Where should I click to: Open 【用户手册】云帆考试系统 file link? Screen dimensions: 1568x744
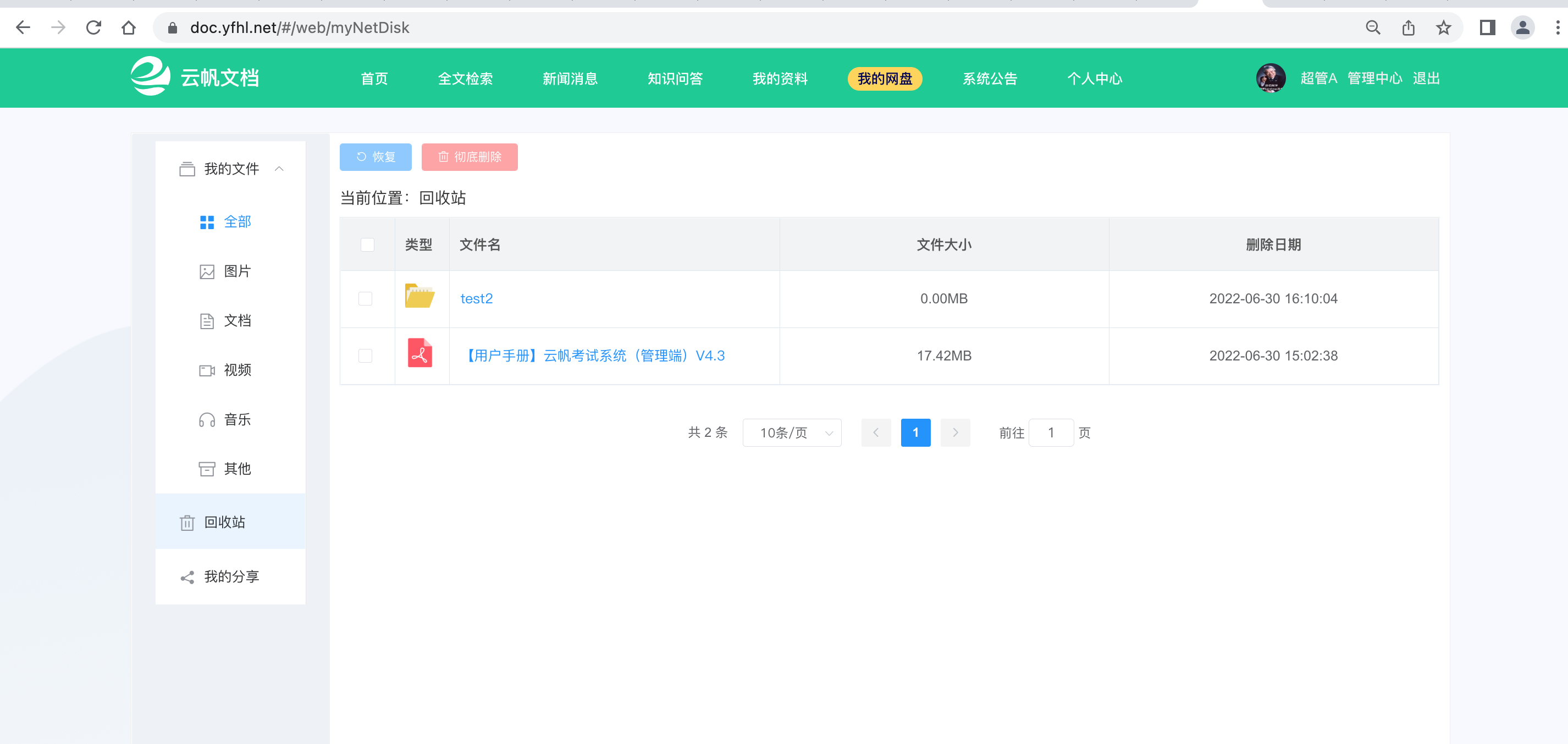[593, 356]
